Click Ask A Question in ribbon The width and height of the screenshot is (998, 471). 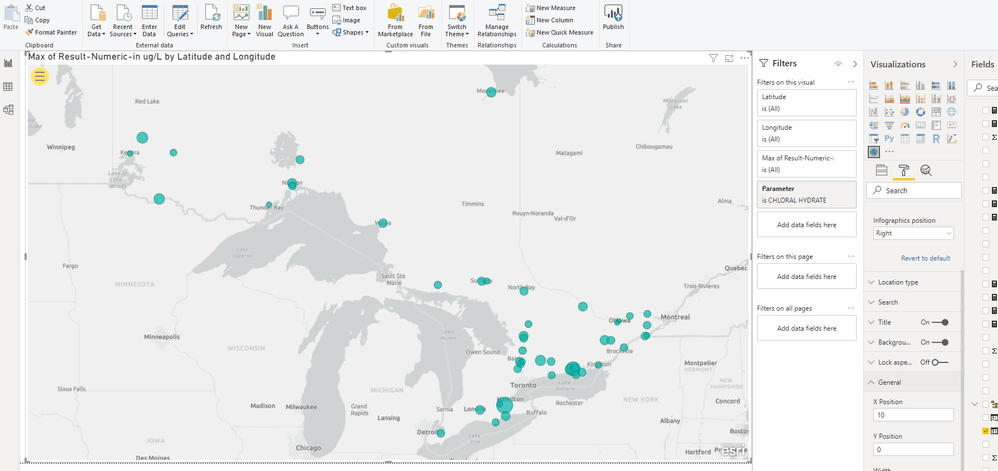[x=290, y=20]
